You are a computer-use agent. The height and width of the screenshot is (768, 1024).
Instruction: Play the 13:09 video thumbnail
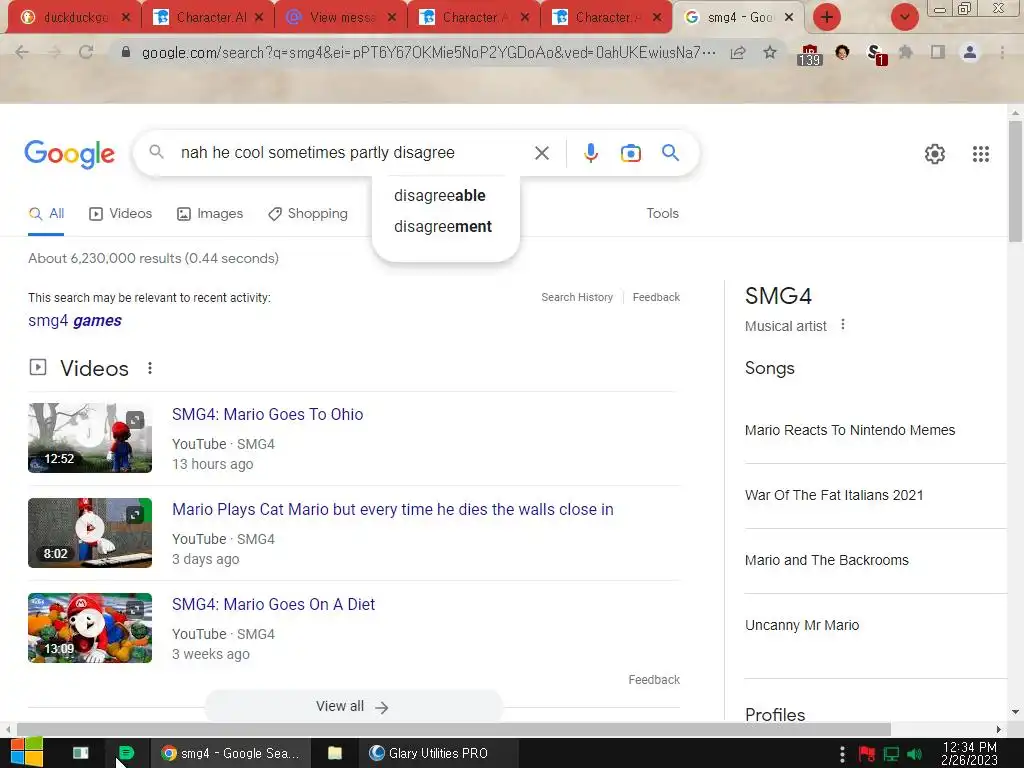tap(90, 628)
